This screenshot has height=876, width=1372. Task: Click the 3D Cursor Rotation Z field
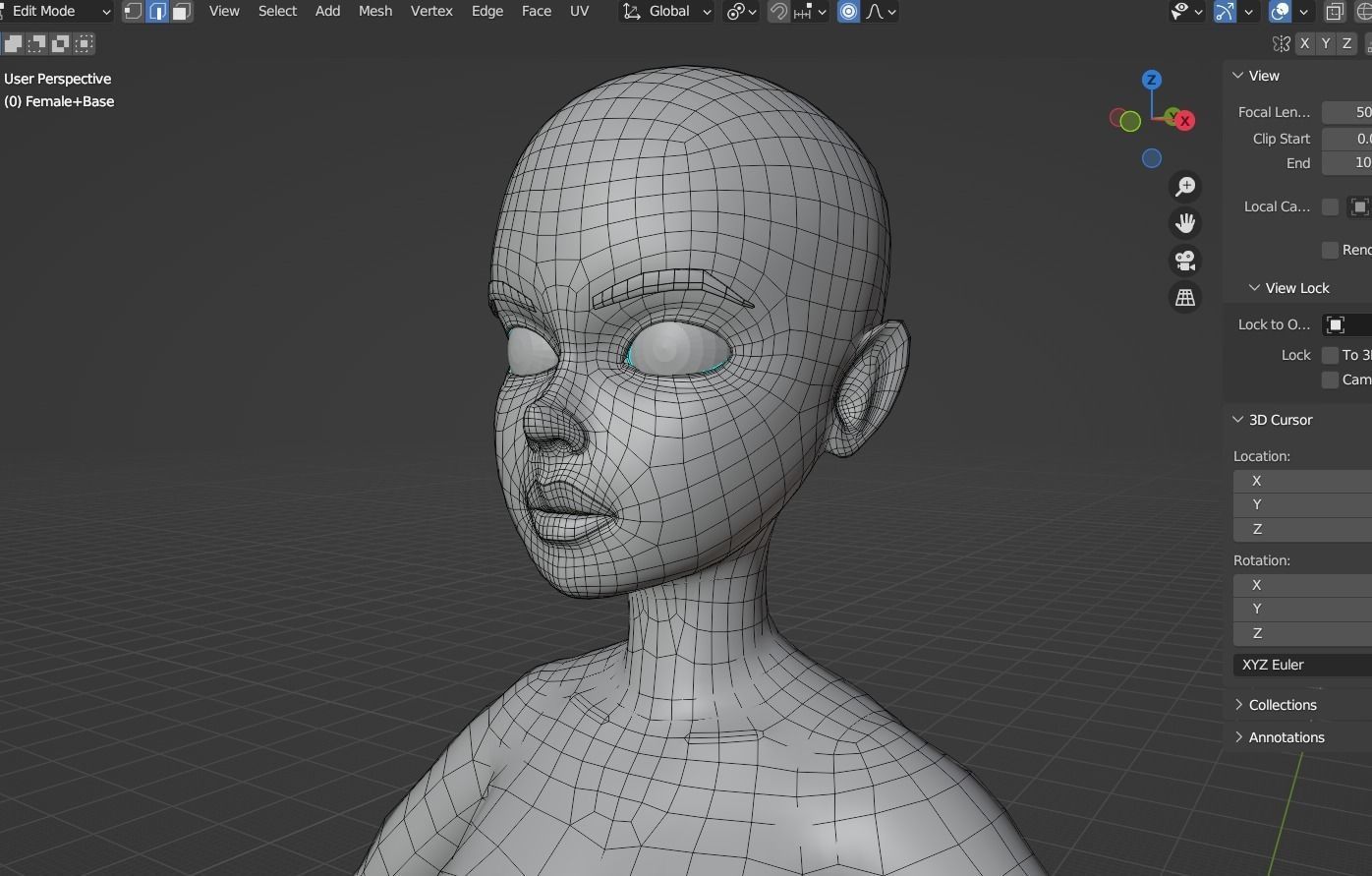click(1302, 633)
